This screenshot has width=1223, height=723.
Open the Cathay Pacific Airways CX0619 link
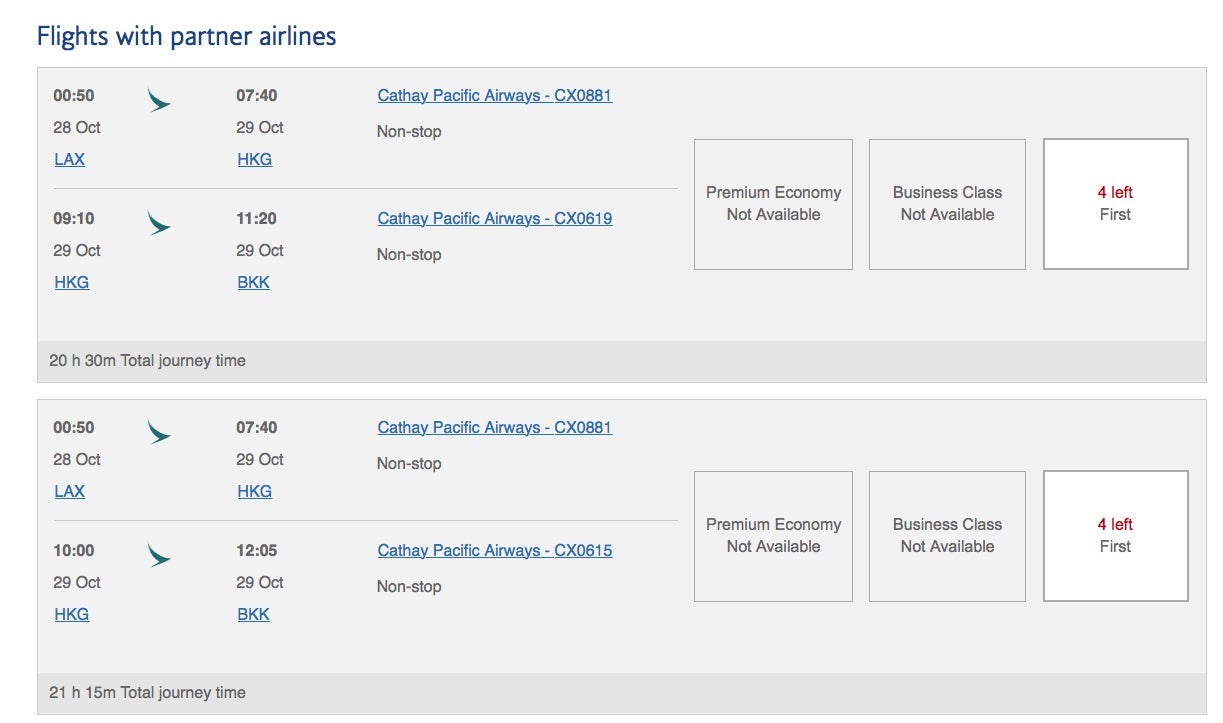(x=494, y=219)
